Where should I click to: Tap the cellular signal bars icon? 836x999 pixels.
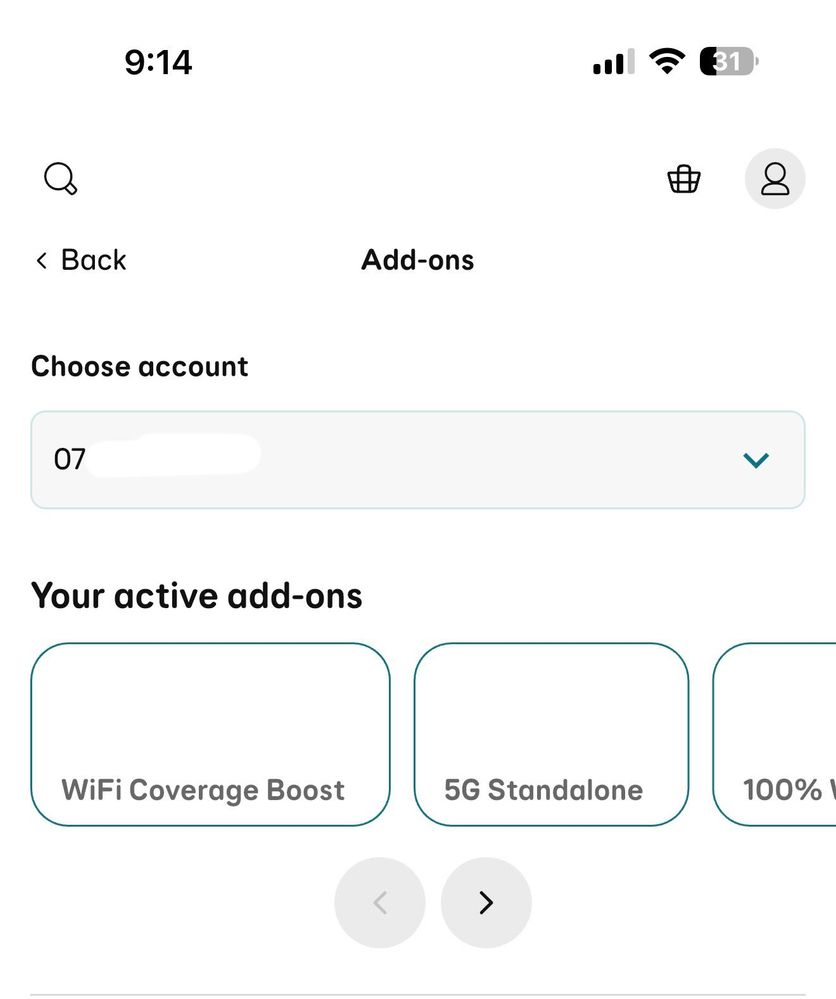coord(612,63)
